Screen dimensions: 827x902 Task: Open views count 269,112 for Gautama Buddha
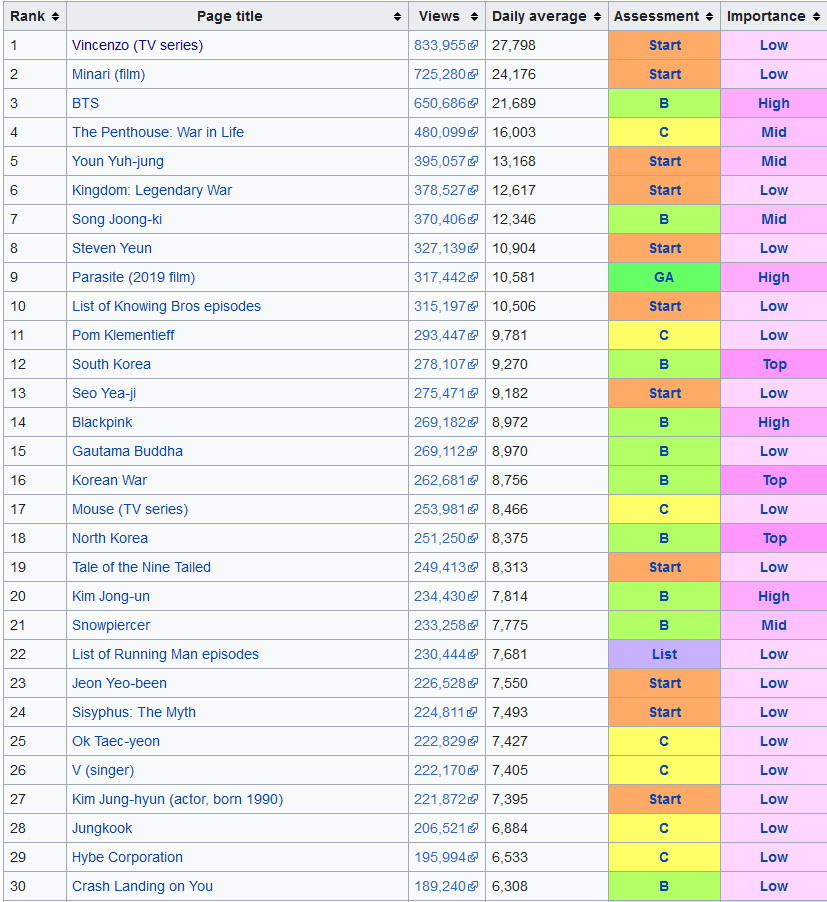tap(440, 452)
